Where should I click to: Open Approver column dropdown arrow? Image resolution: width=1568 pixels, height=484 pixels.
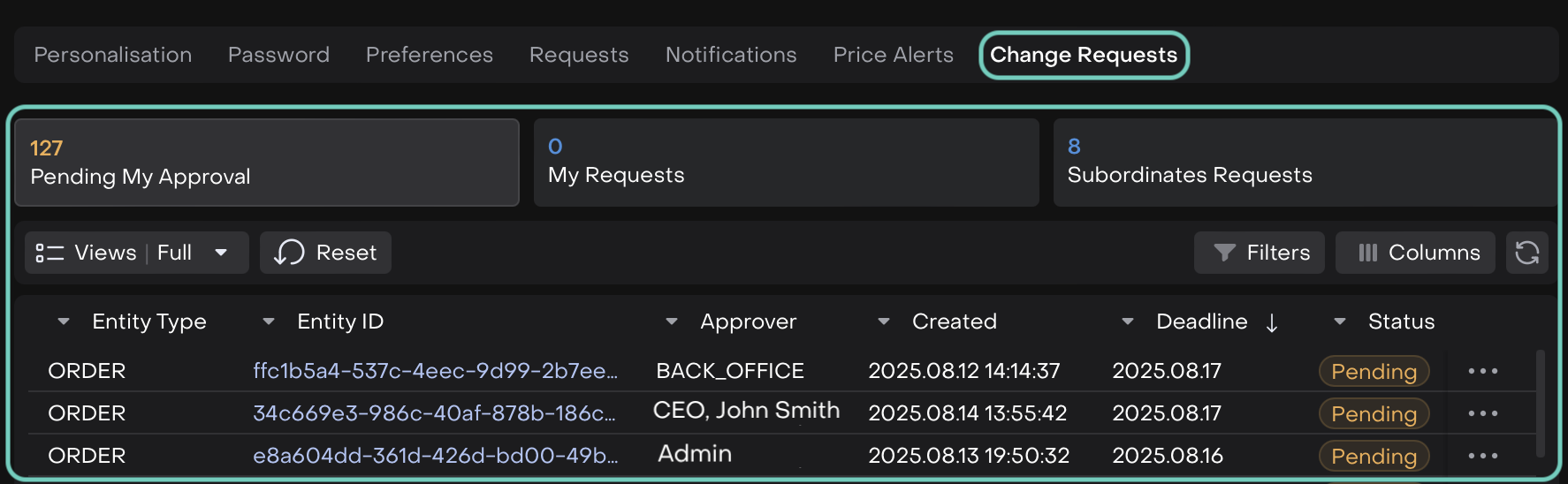click(x=672, y=321)
